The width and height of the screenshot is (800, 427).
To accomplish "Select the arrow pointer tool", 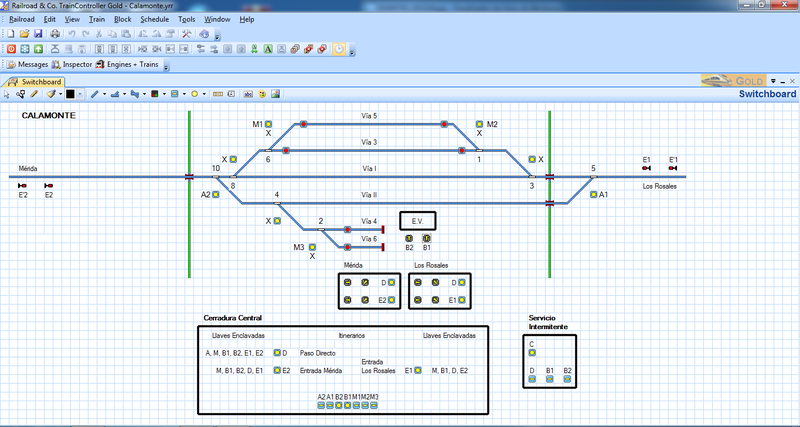I will point(7,94).
